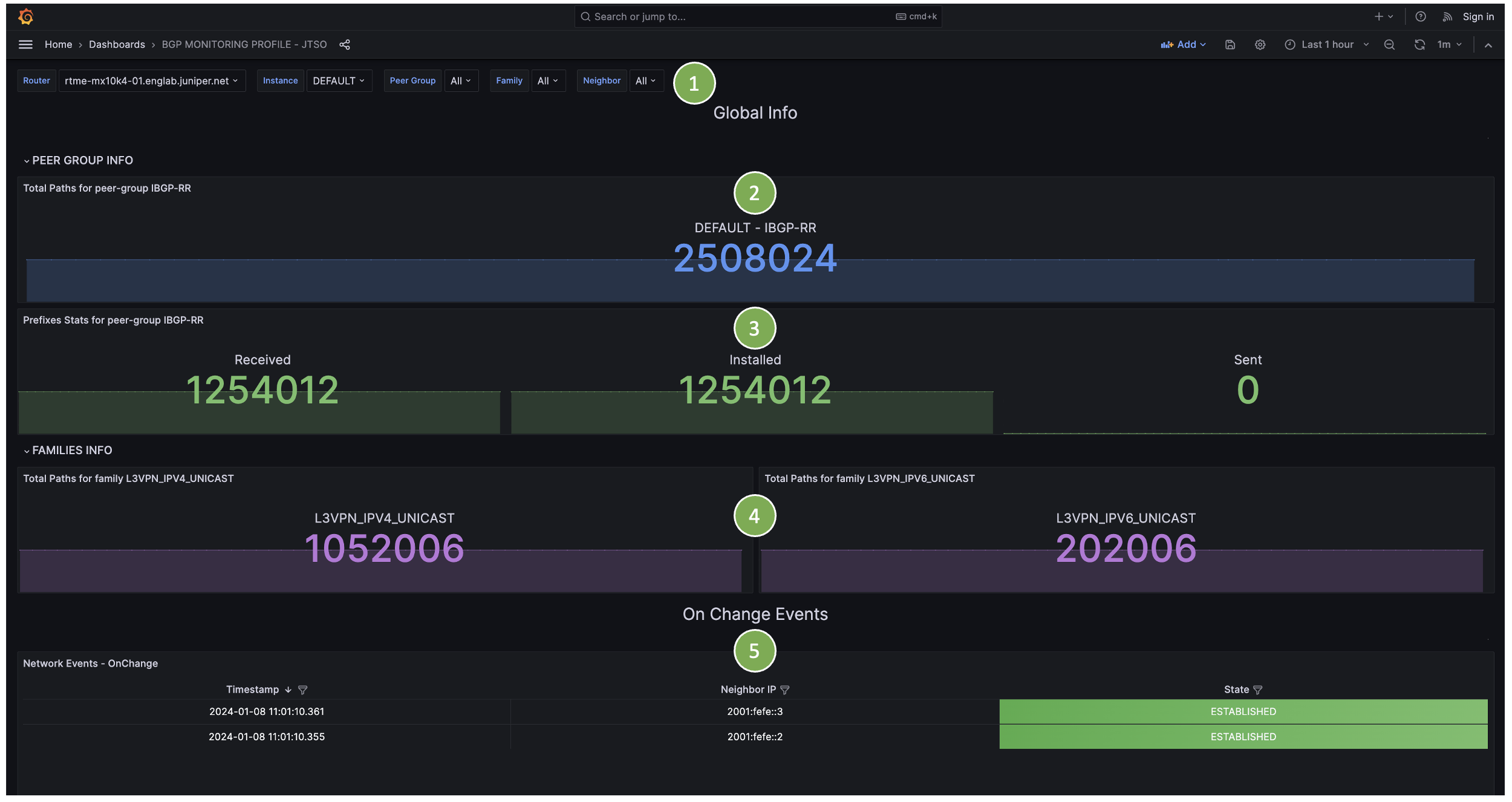Screen dimensions: 1512x802
Task: Open the Router variable dropdown
Action: (151, 80)
